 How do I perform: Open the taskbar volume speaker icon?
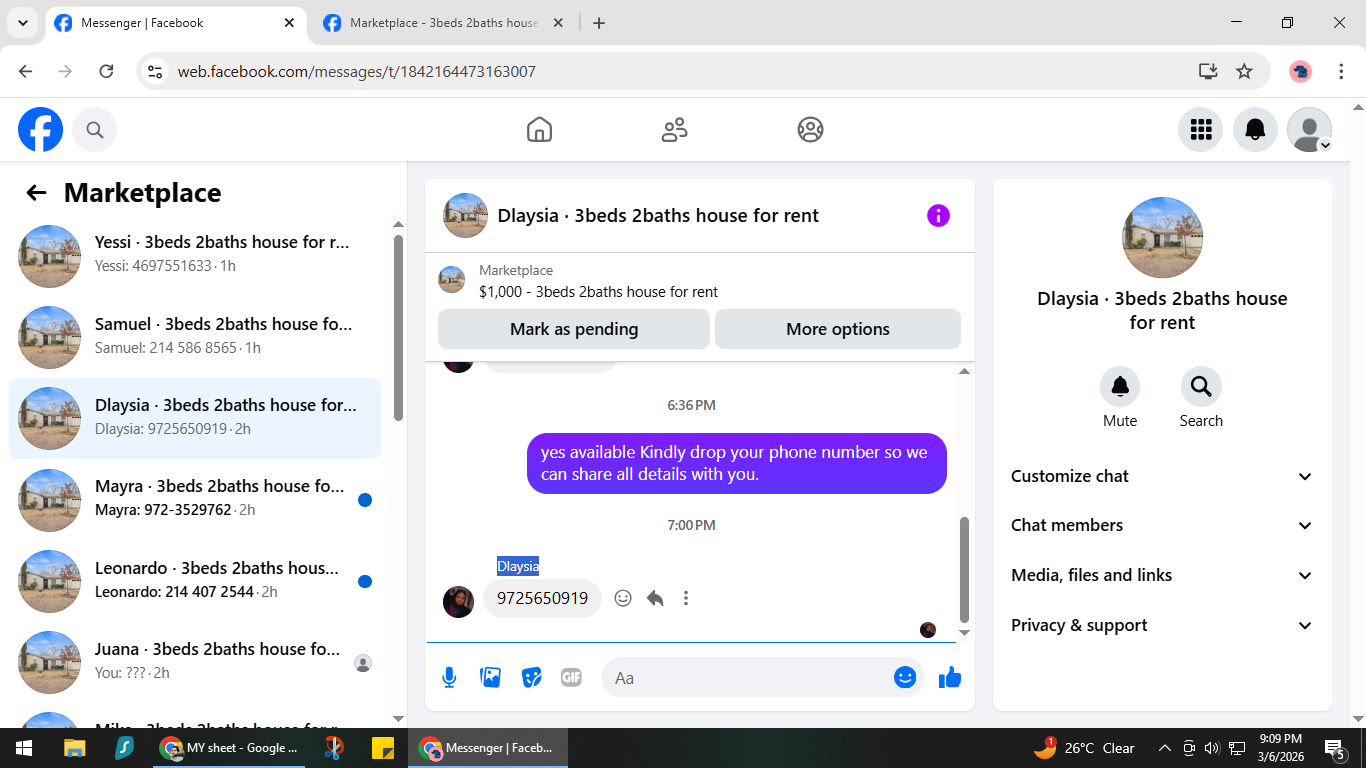(1211, 748)
